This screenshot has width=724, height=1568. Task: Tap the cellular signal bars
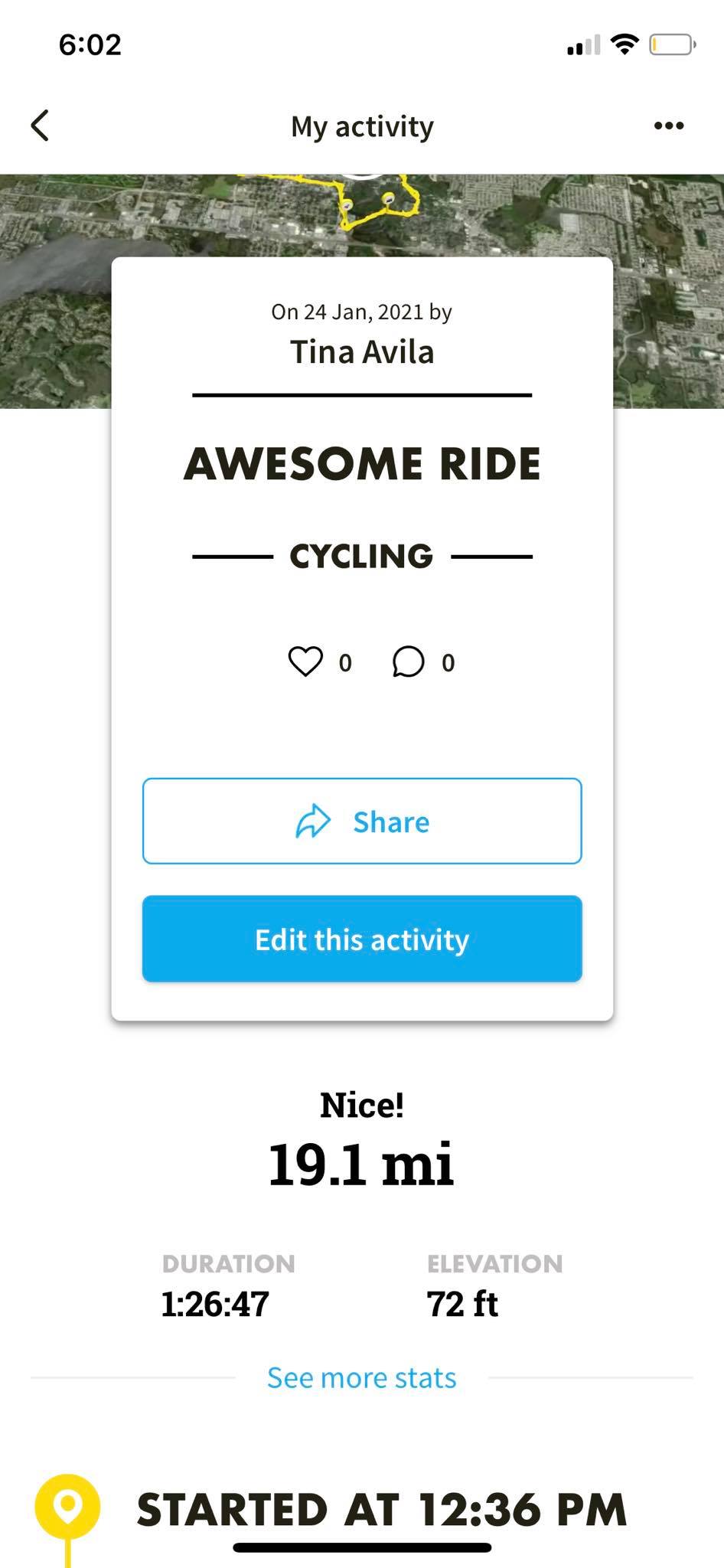(583, 46)
